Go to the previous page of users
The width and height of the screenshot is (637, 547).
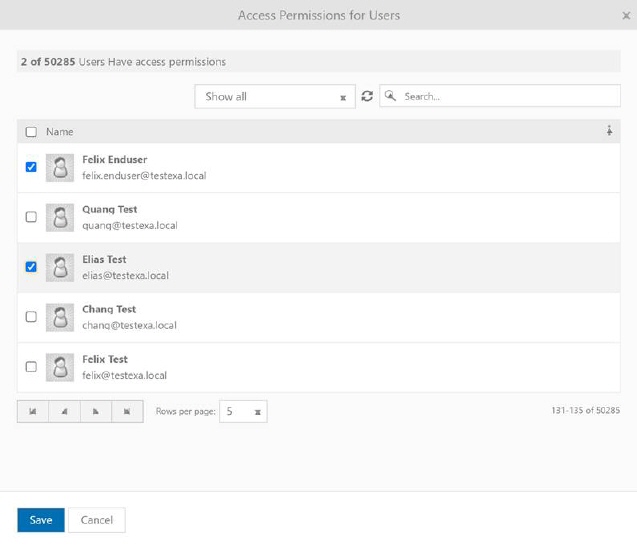(x=64, y=411)
